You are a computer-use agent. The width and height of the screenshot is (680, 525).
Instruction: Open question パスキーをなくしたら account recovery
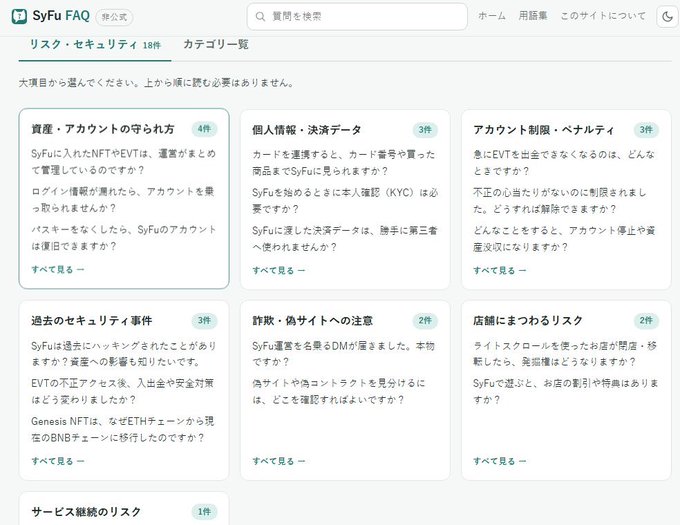point(124,238)
